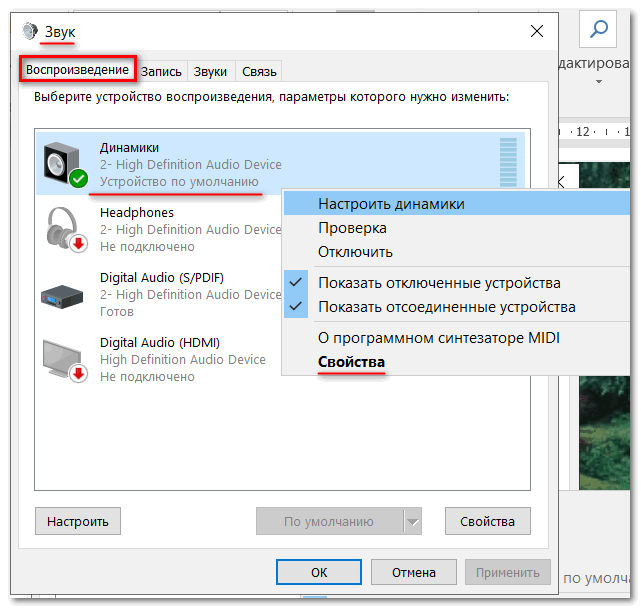Expand the dropdown arrow under Редактирование in background

click(598, 81)
